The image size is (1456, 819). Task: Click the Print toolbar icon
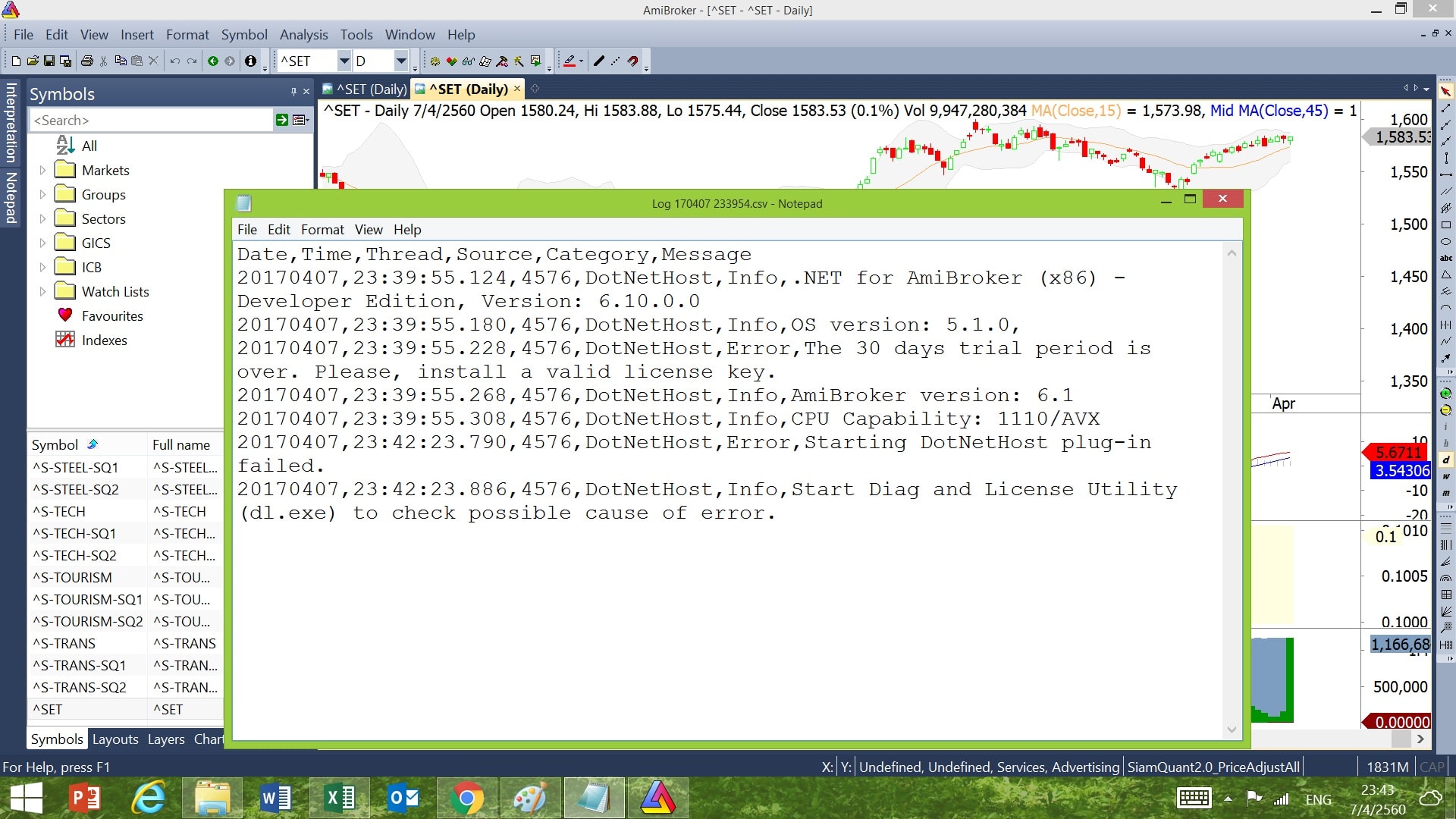pyautogui.click(x=87, y=61)
